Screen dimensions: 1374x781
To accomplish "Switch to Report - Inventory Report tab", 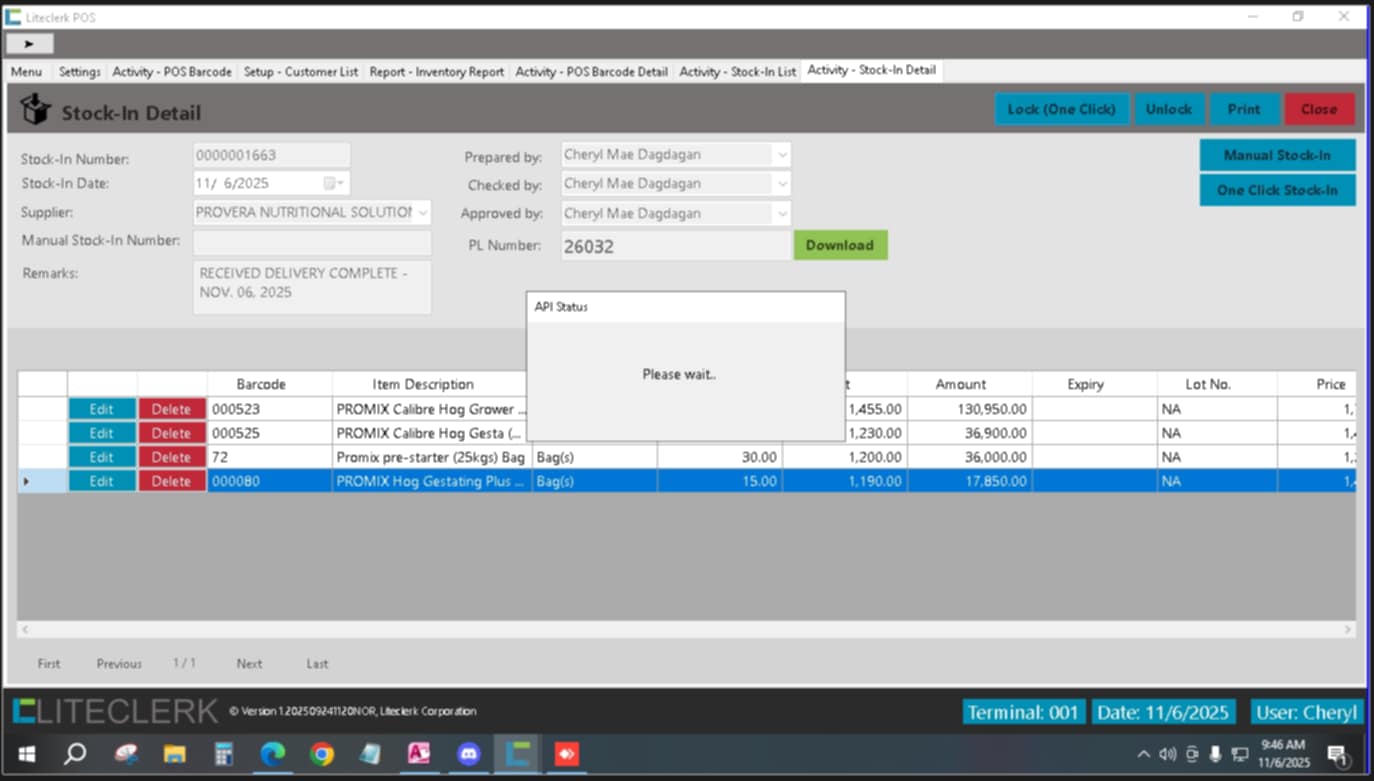I will click(x=437, y=72).
